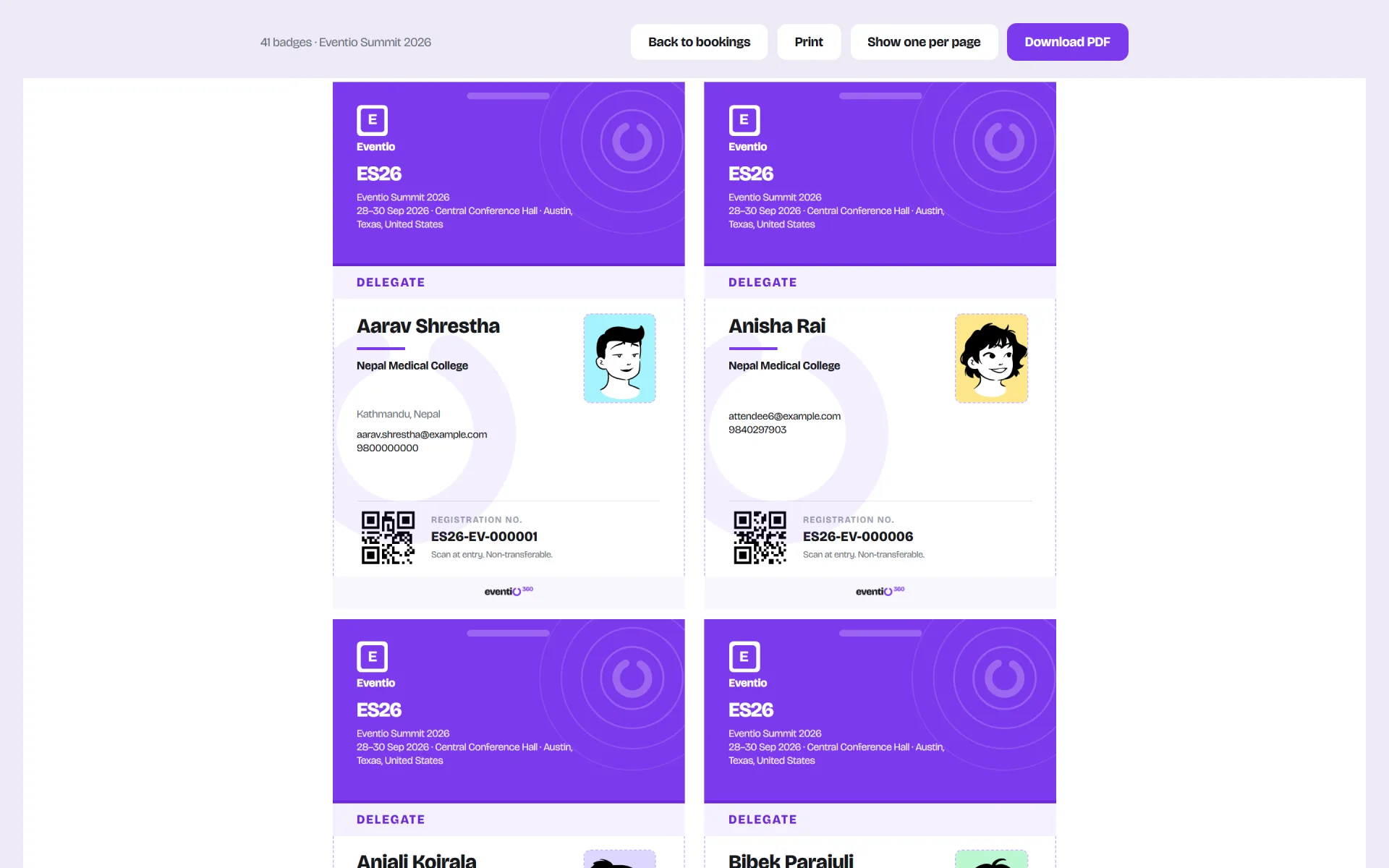Download the badges as PDF

tap(1067, 42)
